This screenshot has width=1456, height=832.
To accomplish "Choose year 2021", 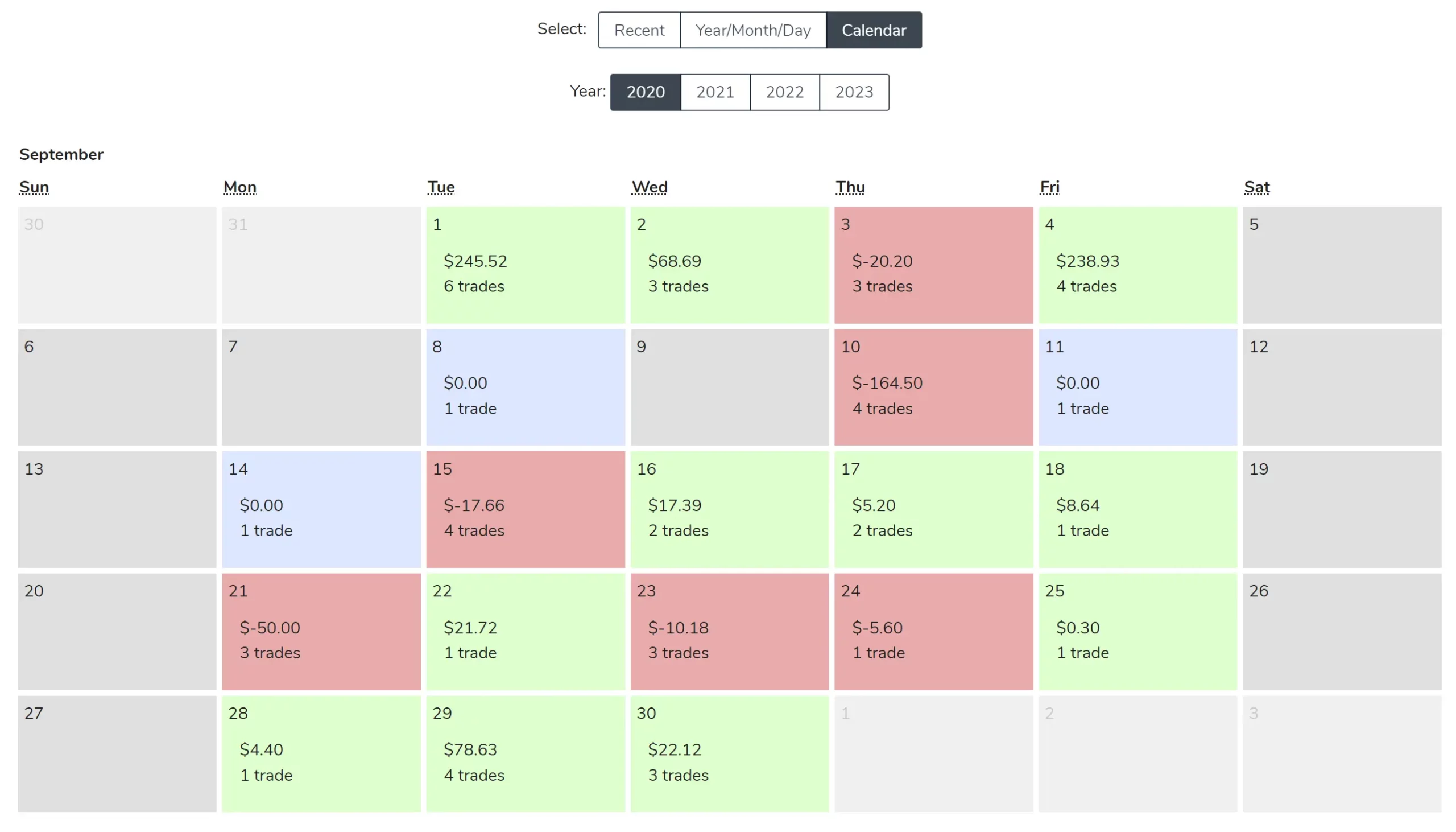I will [x=714, y=92].
